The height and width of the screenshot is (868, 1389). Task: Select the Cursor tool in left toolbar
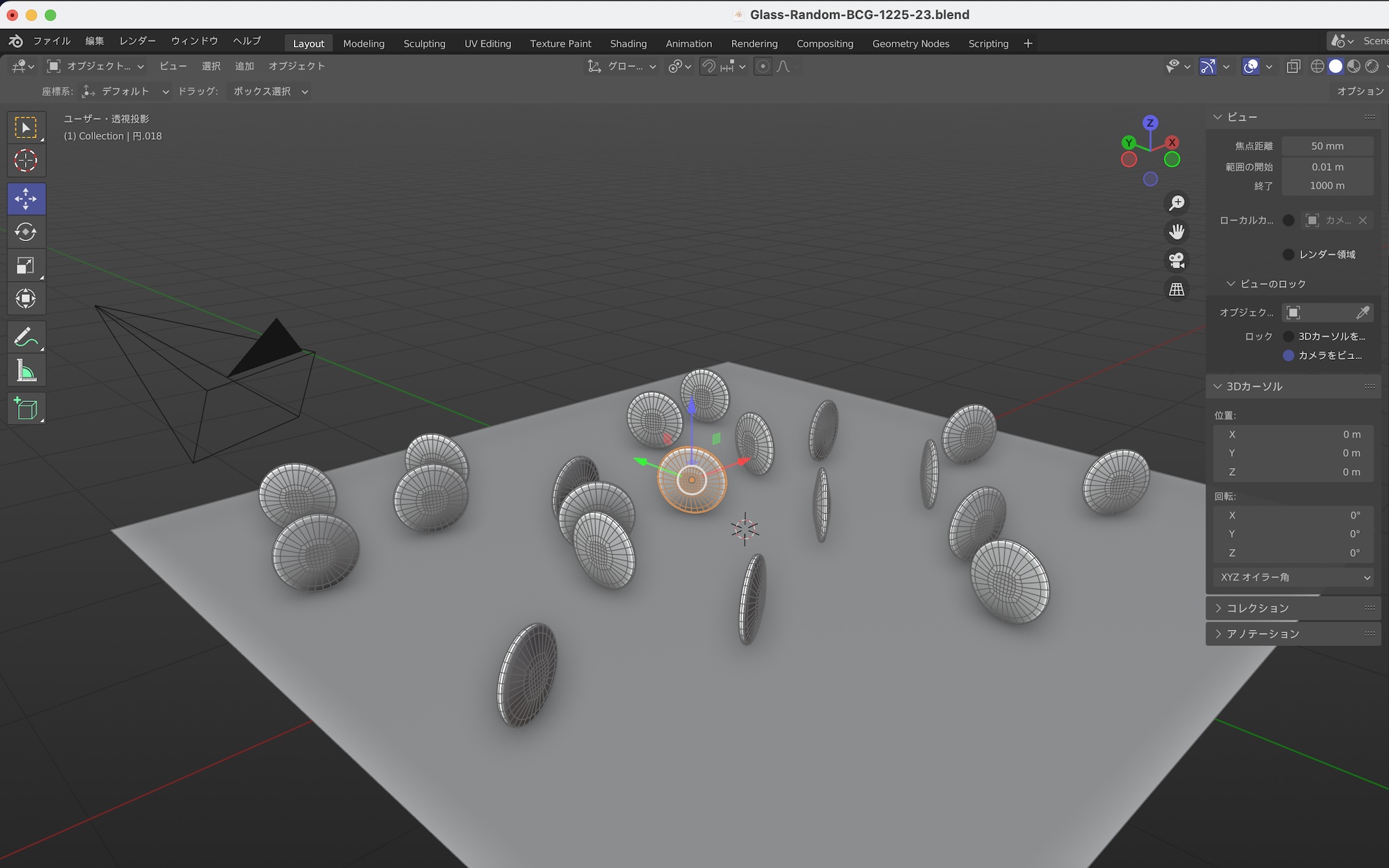(26, 161)
